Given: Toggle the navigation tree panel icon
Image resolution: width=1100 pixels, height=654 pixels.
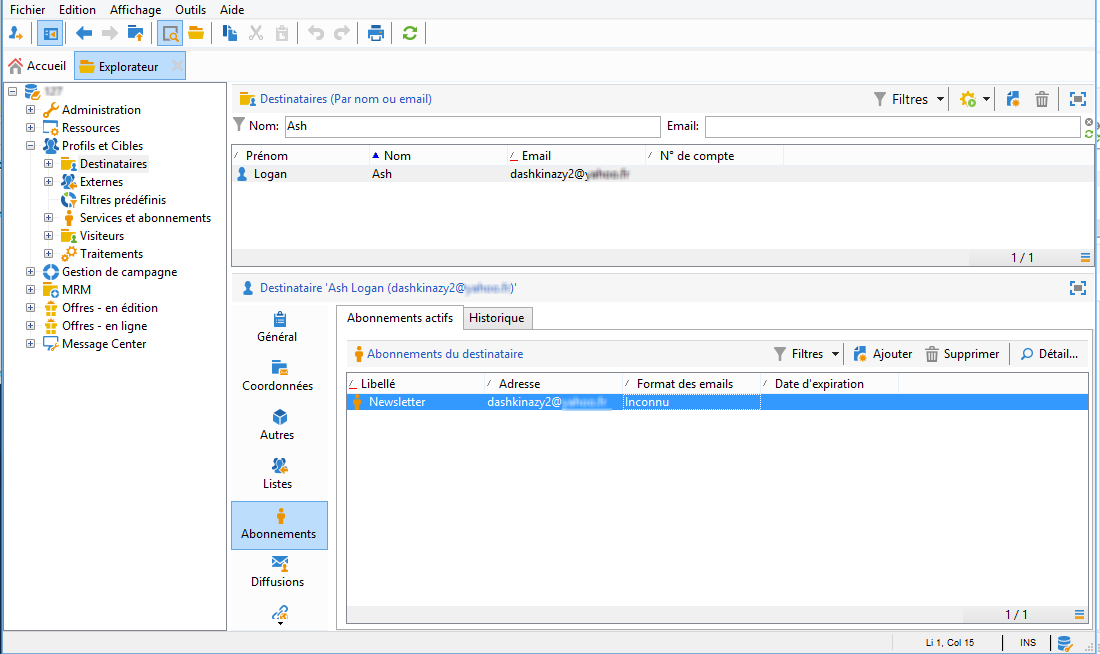Looking at the screenshot, I should pyautogui.click(x=50, y=33).
